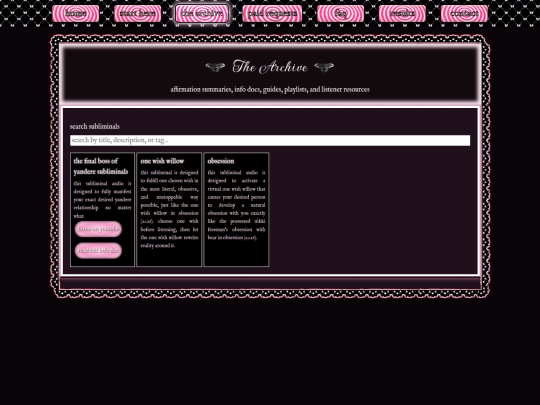Open 'the final boss of yandere subliminals' card title
Viewport: 540px width, 405px height.
point(101,166)
